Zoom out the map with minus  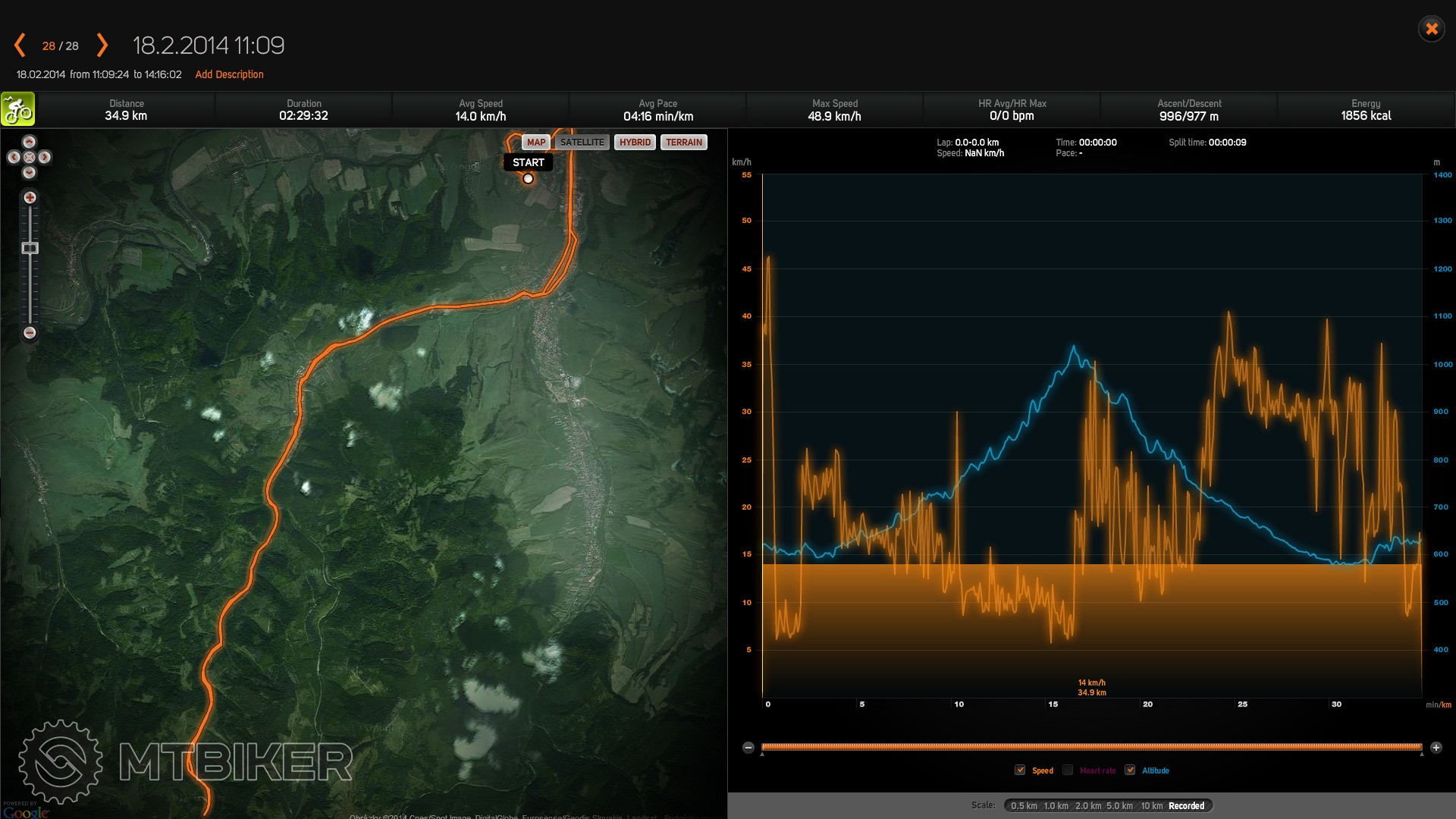click(30, 332)
